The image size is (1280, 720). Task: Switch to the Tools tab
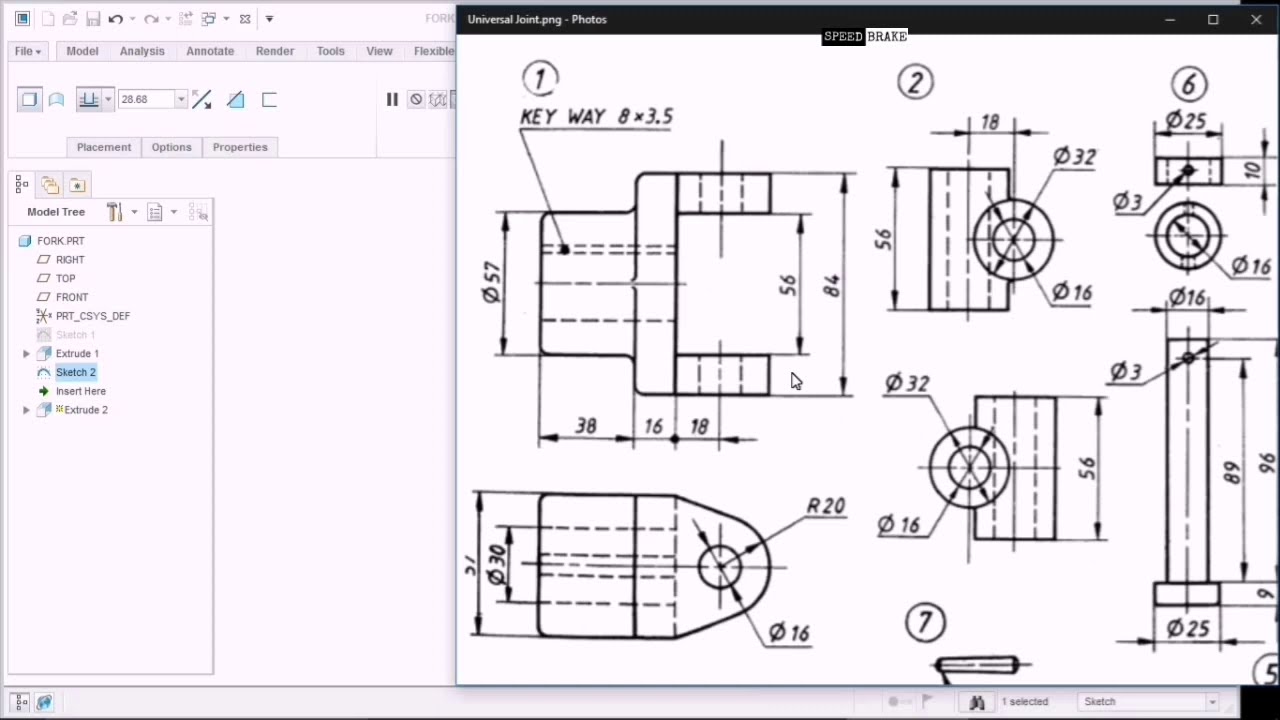click(331, 51)
